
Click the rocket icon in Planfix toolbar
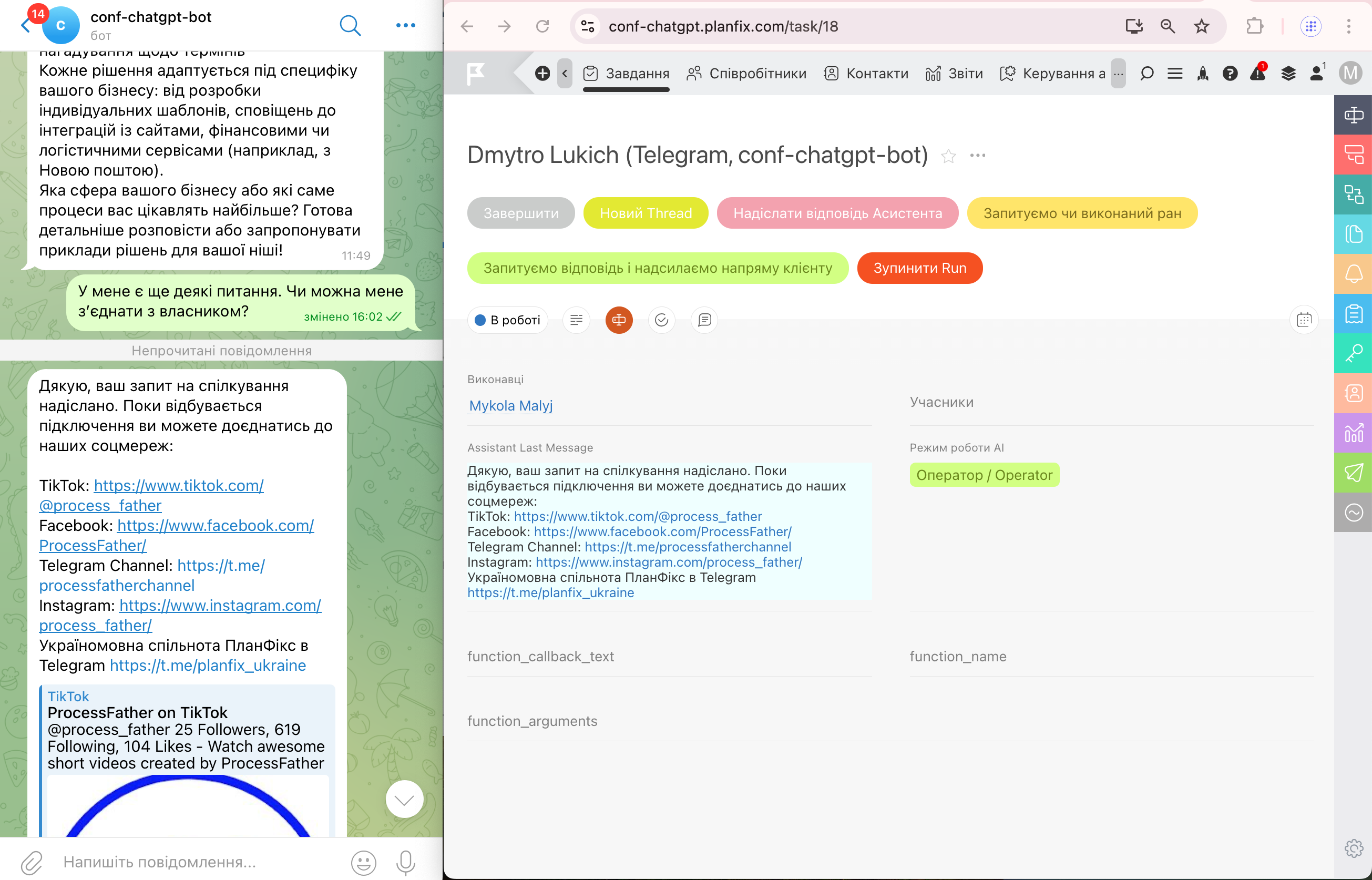click(1203, 73)
